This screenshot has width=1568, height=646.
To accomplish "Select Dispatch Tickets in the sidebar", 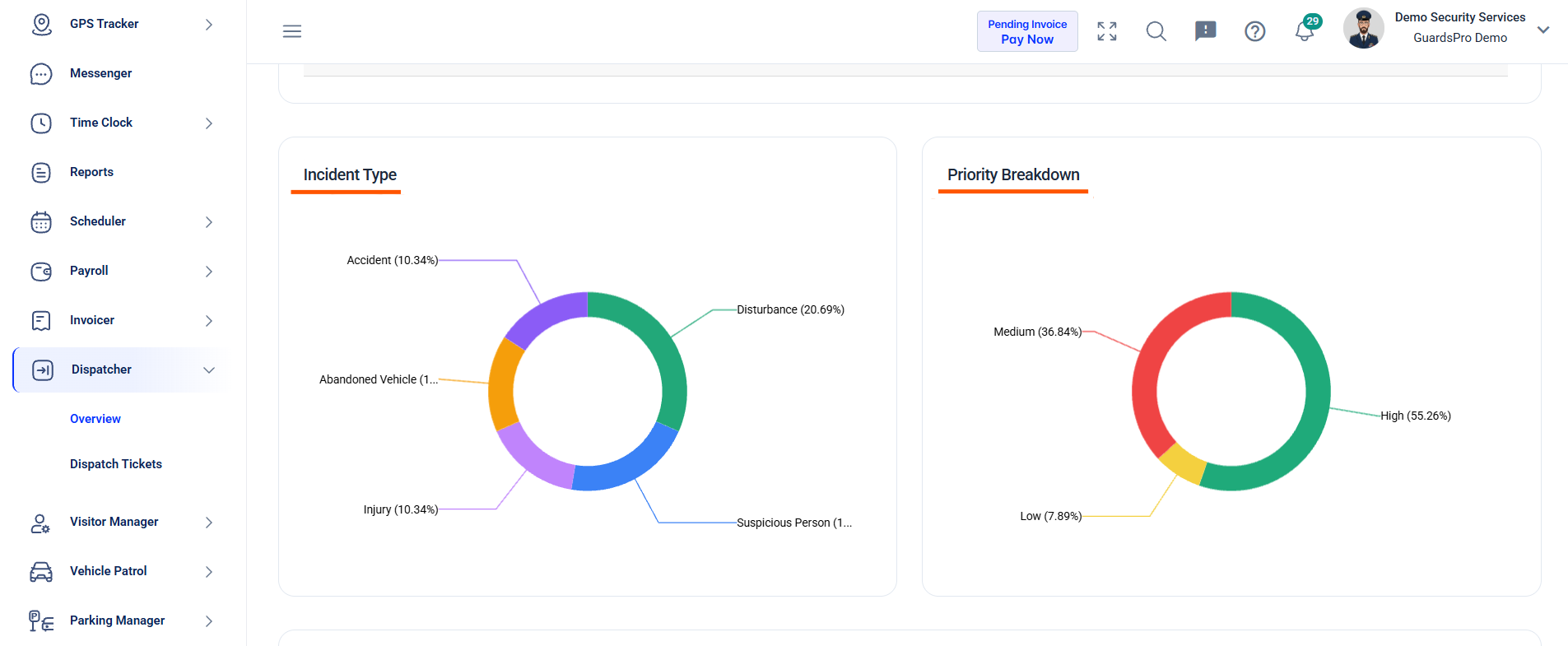I will tap(116, 464).
